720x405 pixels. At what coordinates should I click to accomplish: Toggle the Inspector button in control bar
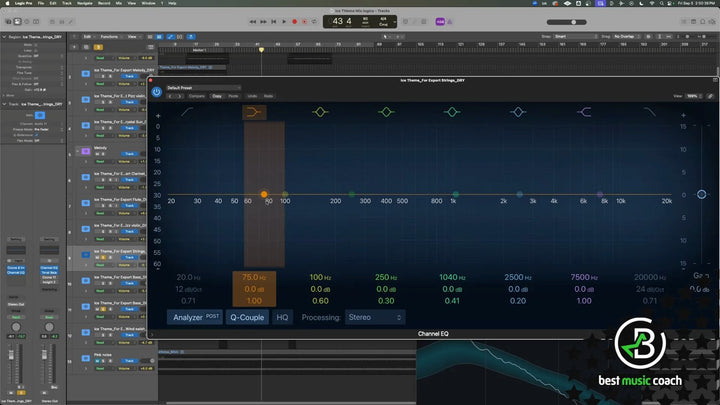pos(17,22)
